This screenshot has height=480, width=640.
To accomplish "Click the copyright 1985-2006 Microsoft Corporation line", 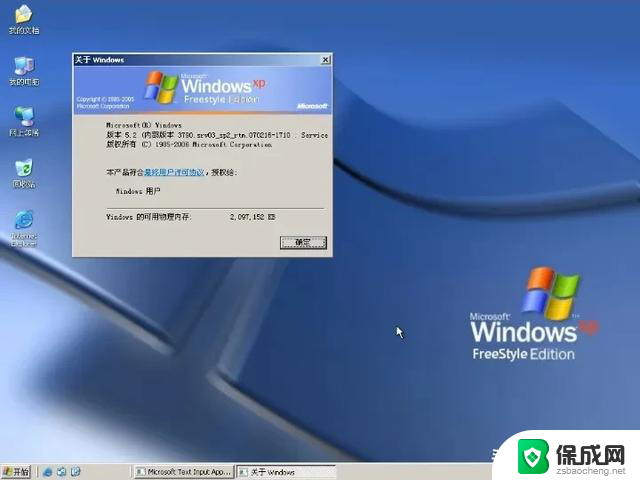I will [x=189, y=144].
